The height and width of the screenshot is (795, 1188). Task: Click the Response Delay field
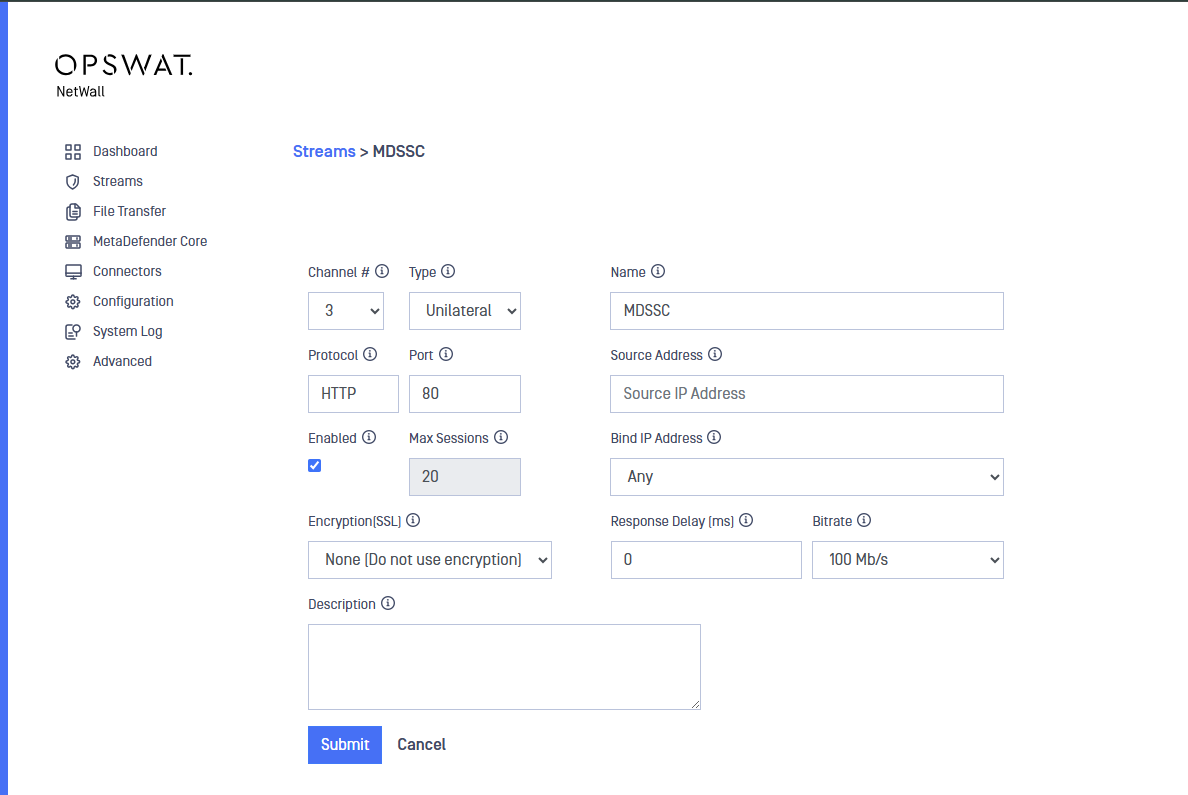pos(706,560)
